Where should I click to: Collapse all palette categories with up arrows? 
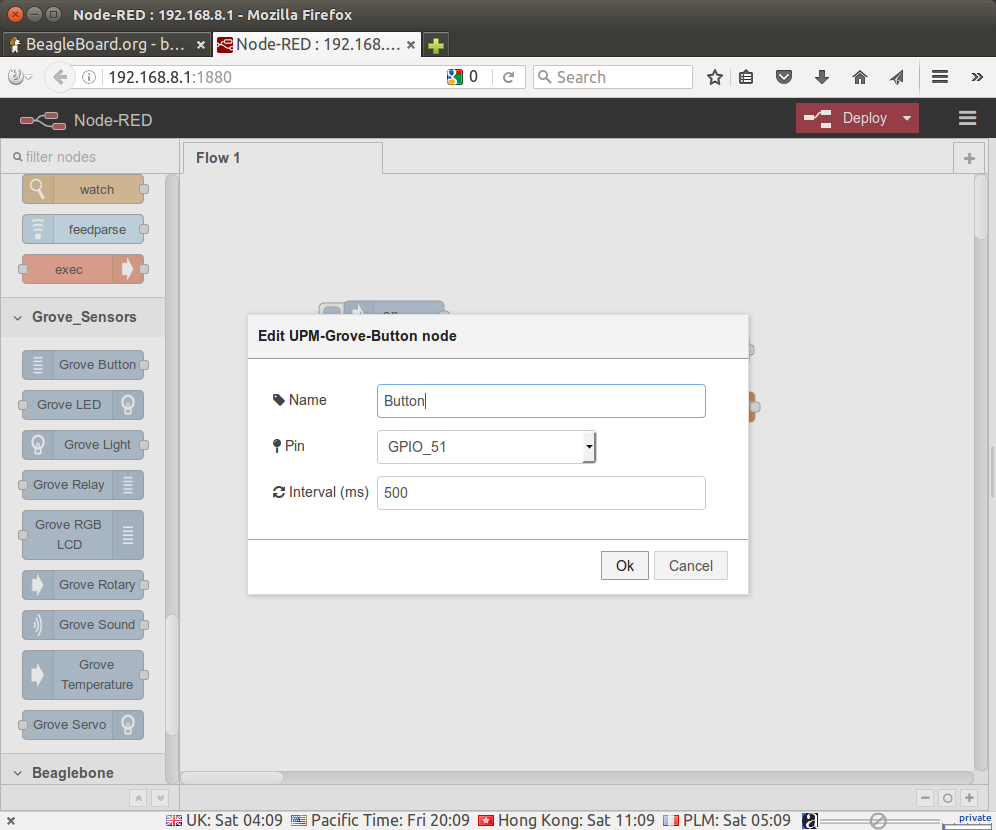138,798
